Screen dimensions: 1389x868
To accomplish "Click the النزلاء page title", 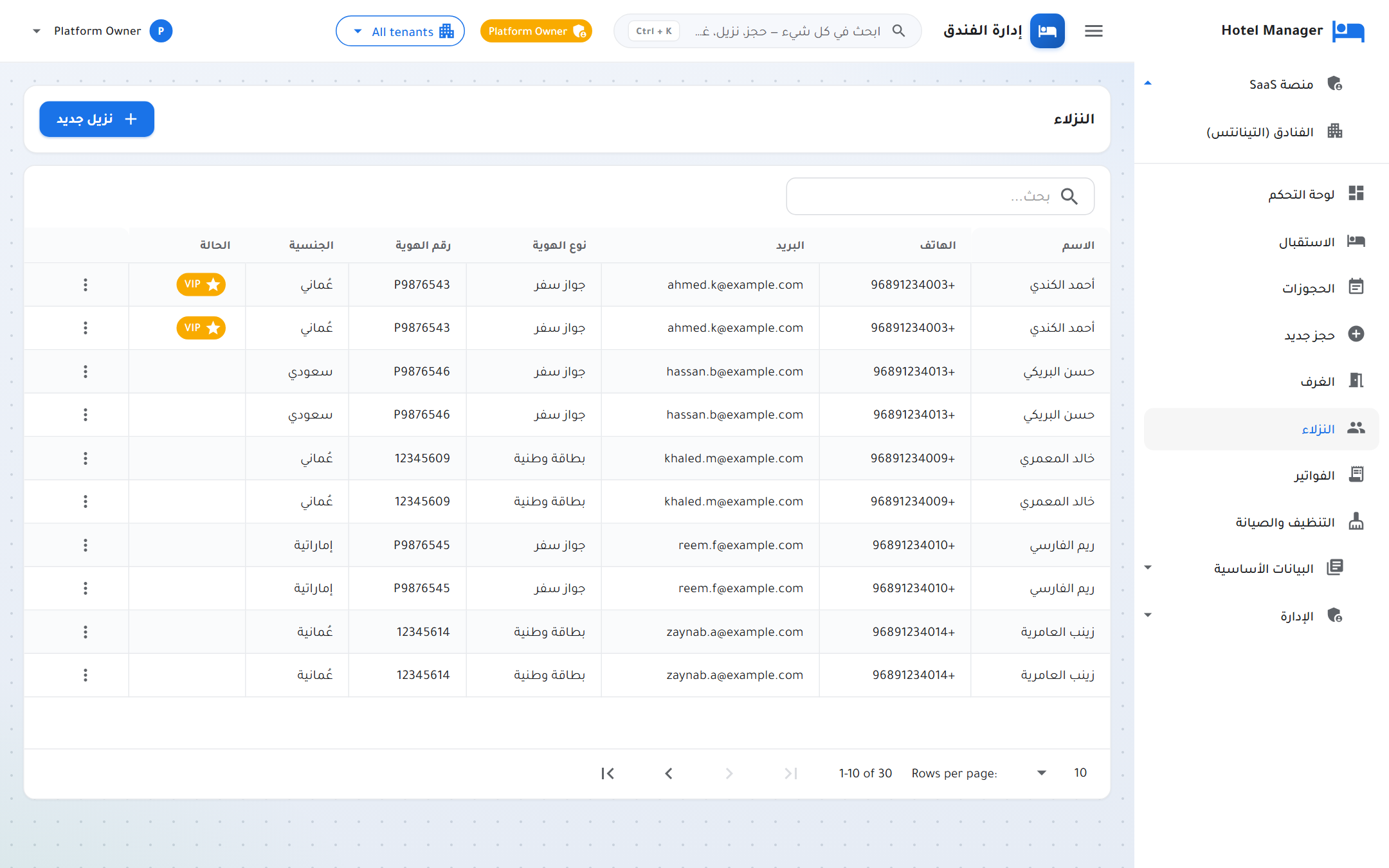I will click(x=1074, y=119).
